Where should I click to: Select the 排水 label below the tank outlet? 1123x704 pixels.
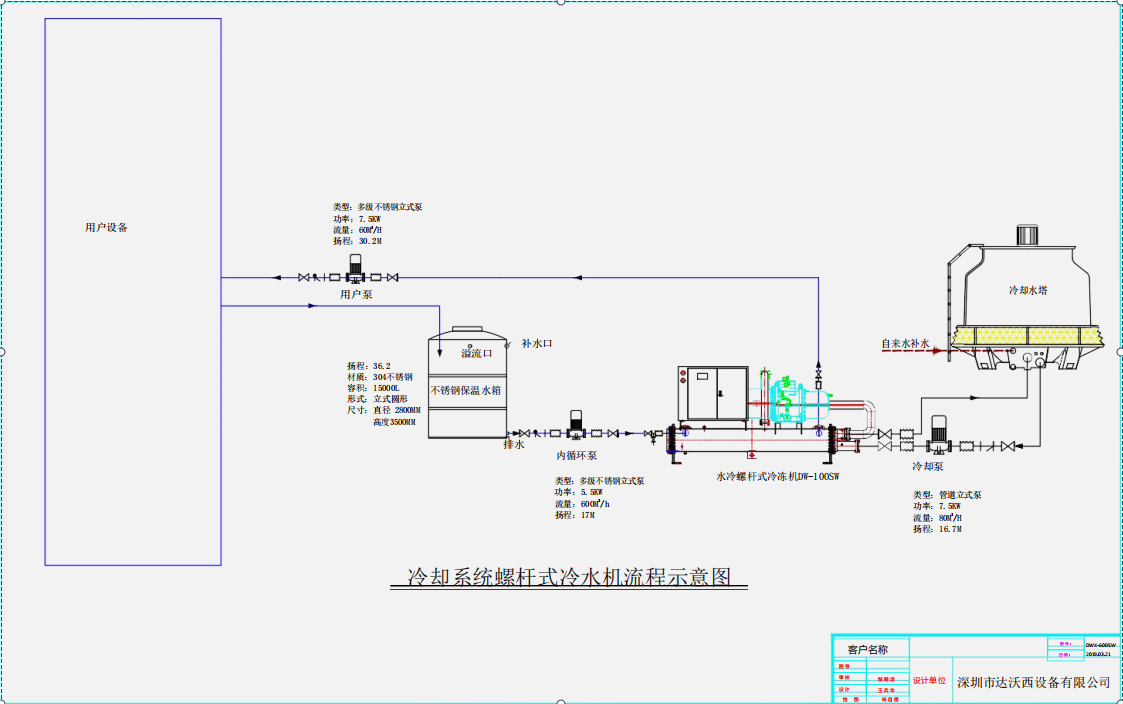(x=514, y=445)
